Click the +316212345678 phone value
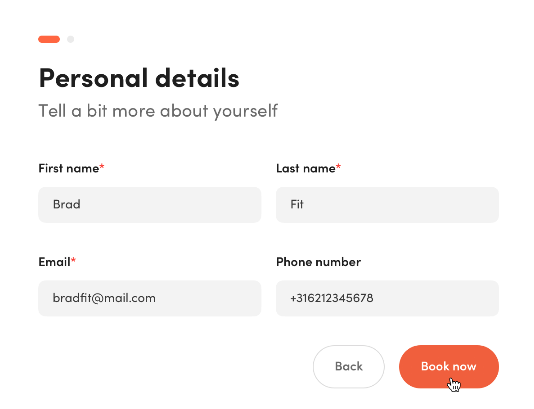Screen dimensions: 534x409 click(x=332, y=298)
